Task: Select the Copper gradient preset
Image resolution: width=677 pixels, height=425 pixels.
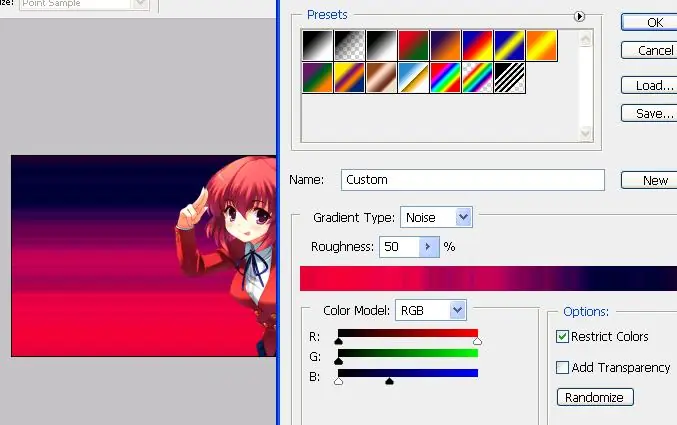Action: [x=381, y=77]
